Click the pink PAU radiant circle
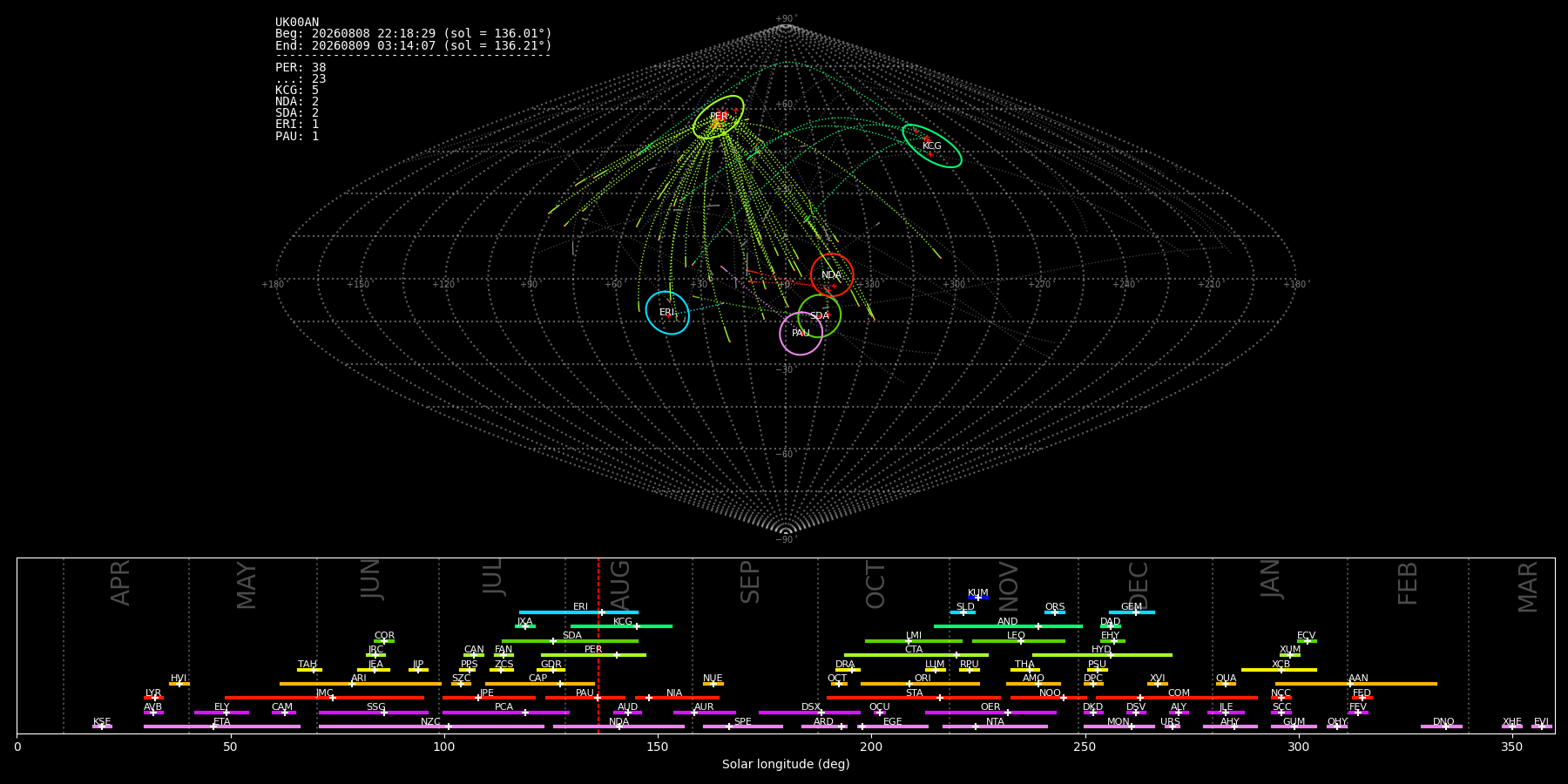 tap(801, 334)
